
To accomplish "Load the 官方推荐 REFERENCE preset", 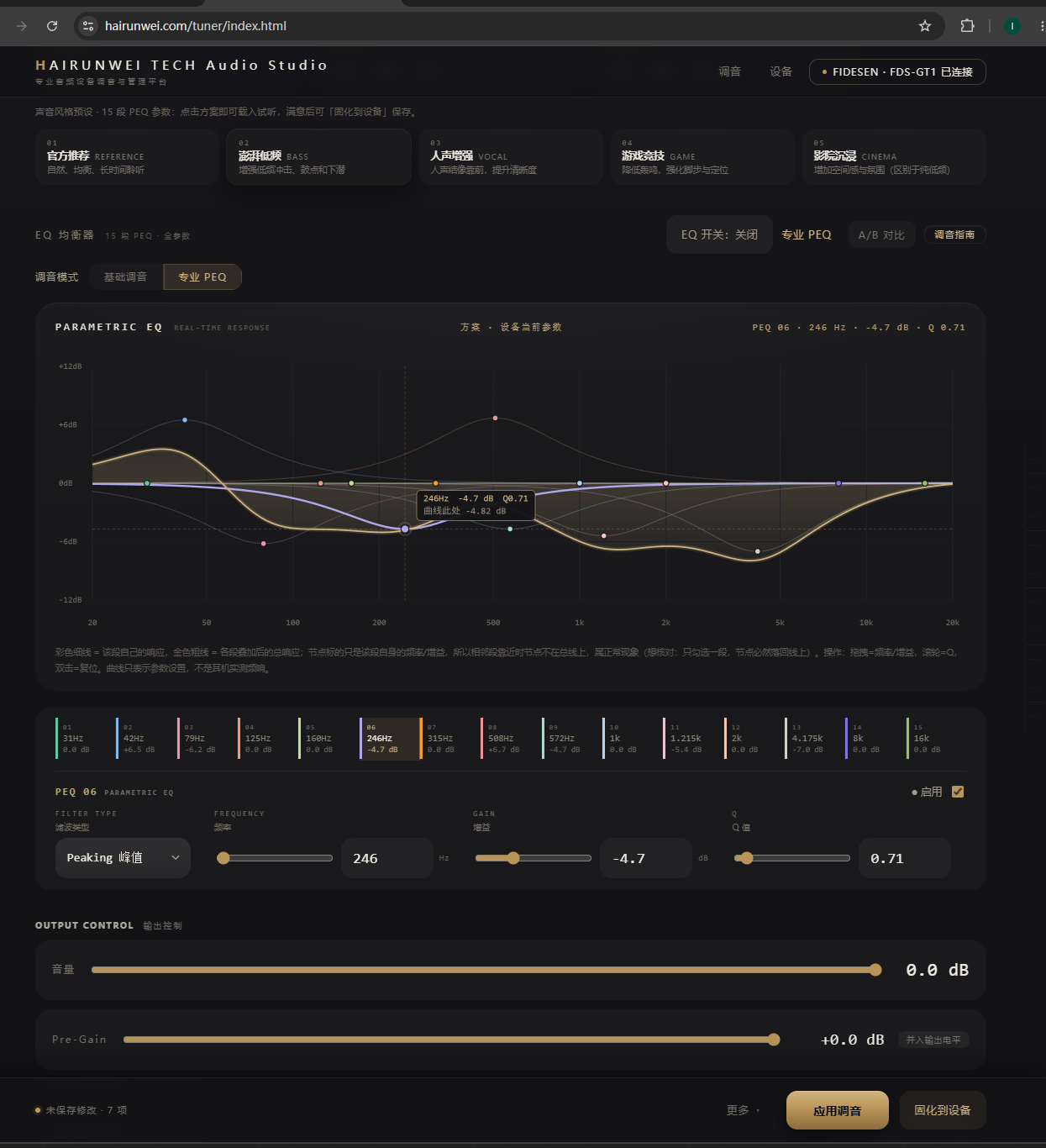I will (127, 156).
